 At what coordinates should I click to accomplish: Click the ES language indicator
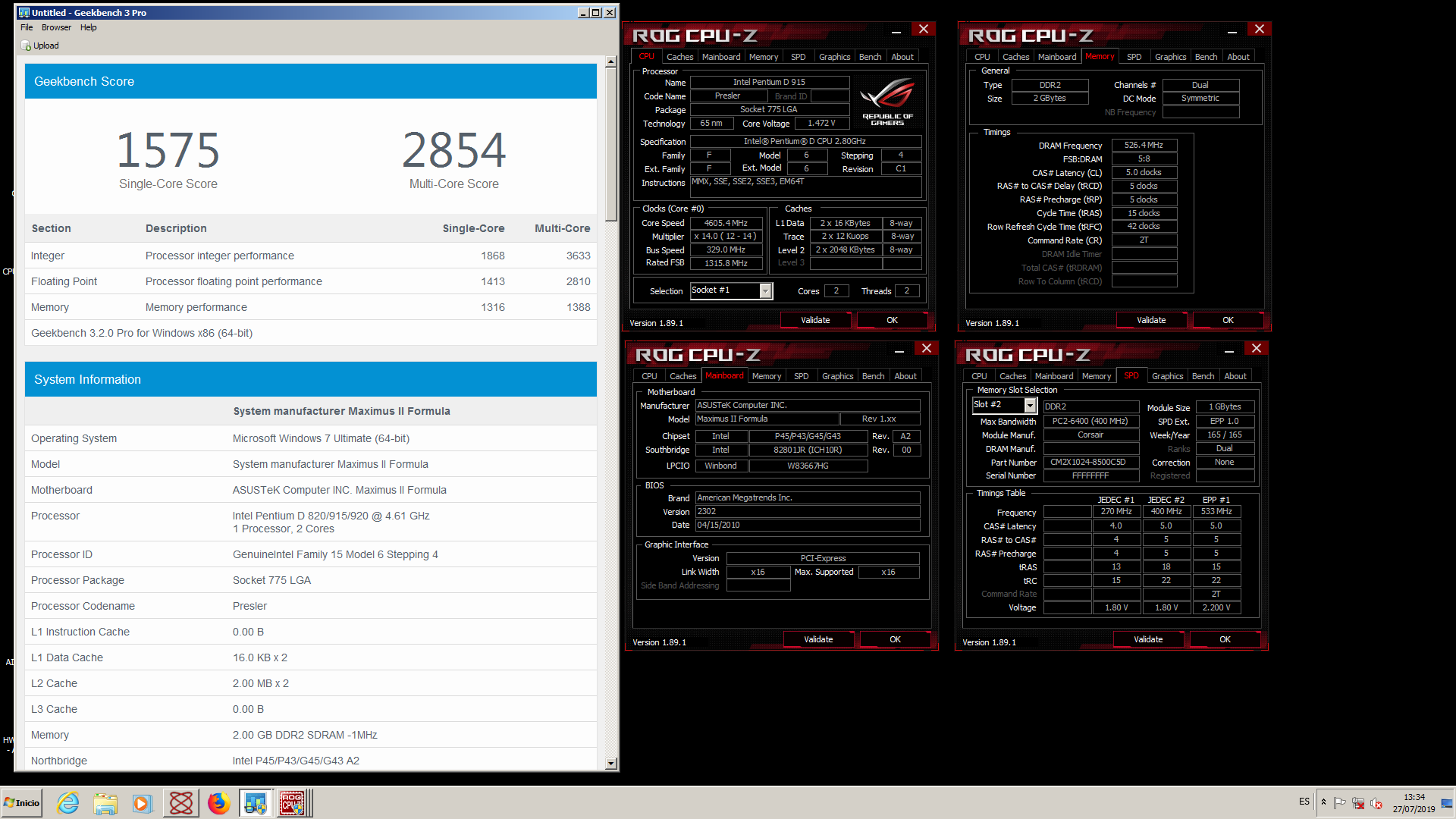coord(1304,802)
